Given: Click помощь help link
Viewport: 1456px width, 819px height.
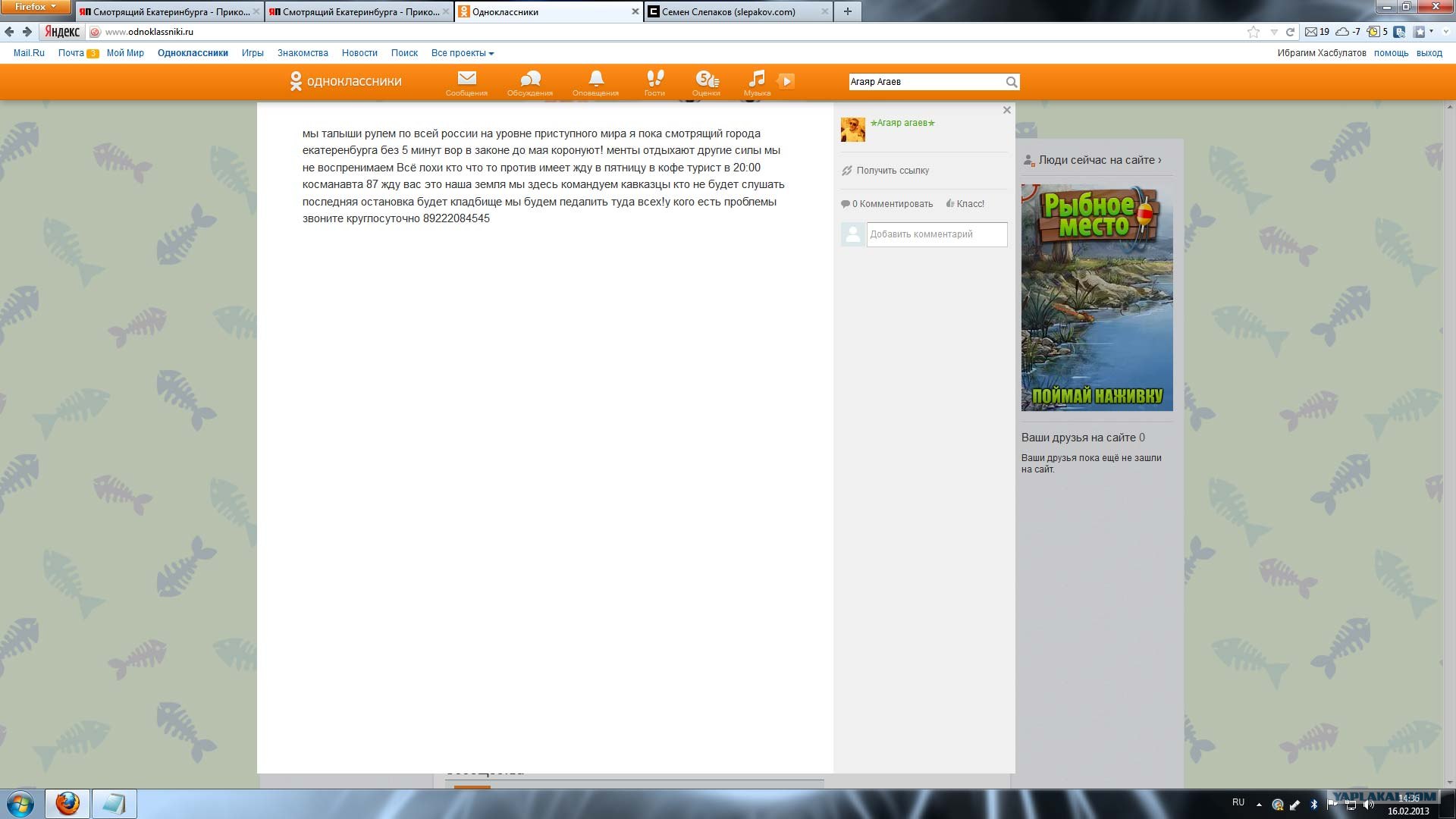Looking at the screenshot, I should [x=1391, y=53].
